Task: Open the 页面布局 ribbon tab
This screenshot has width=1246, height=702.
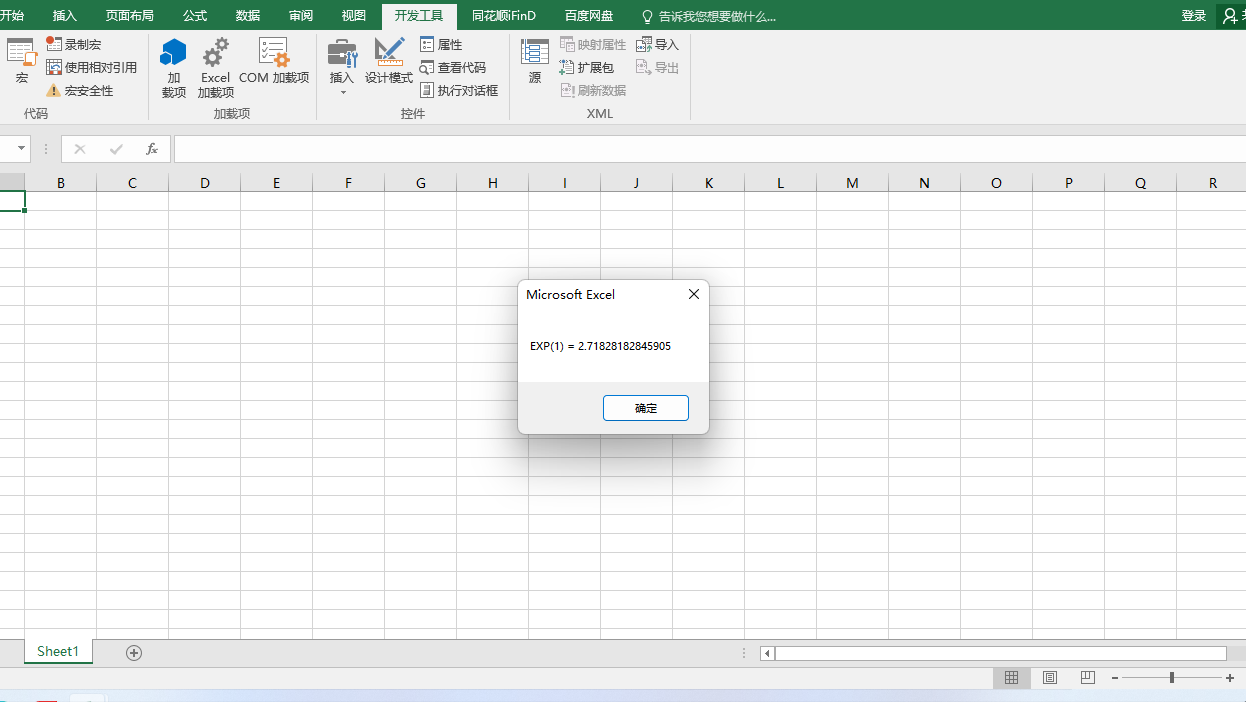Action: pos(130,16)
